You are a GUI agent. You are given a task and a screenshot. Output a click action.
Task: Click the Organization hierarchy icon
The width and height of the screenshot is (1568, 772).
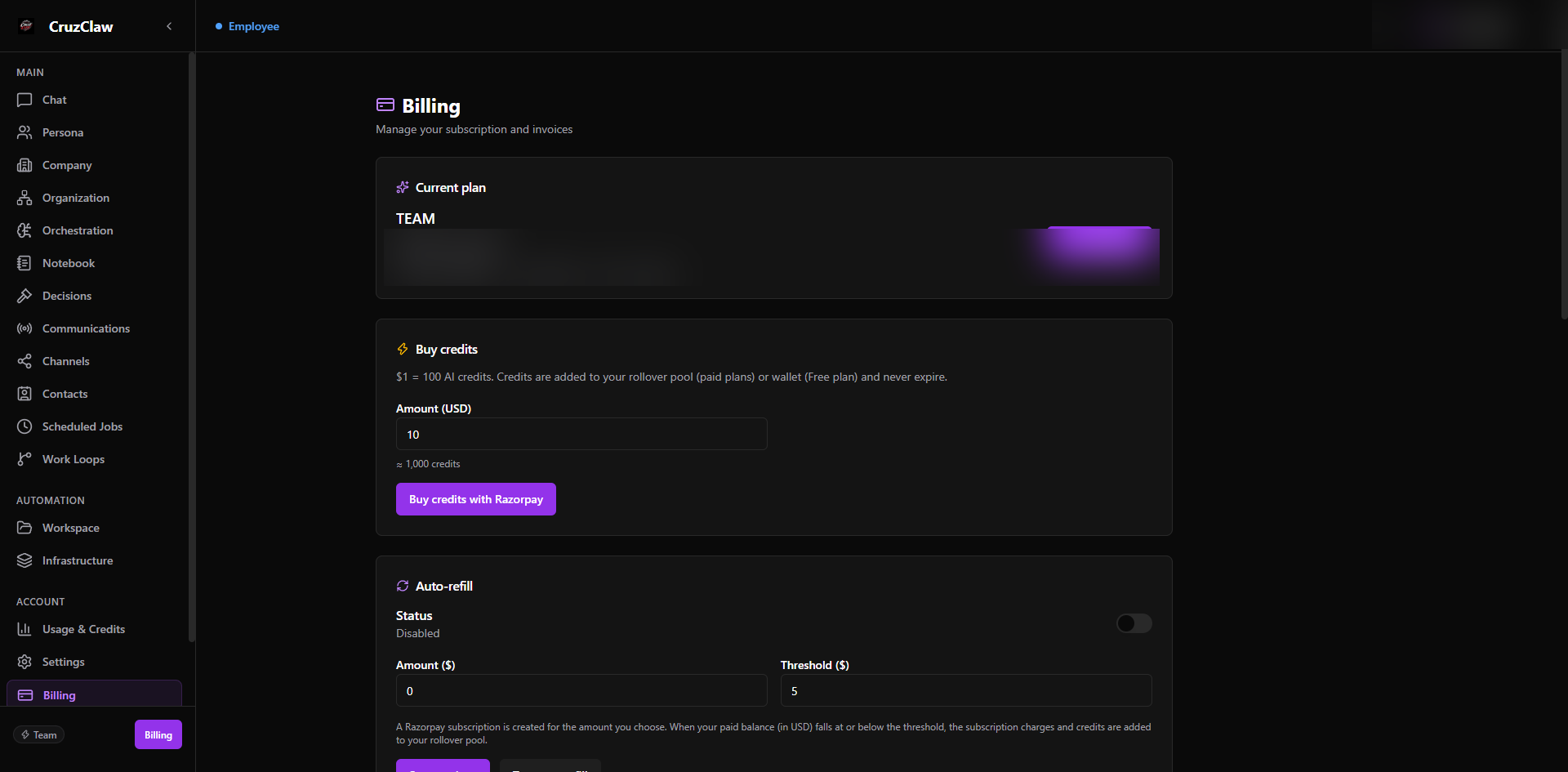pos(24,198)
